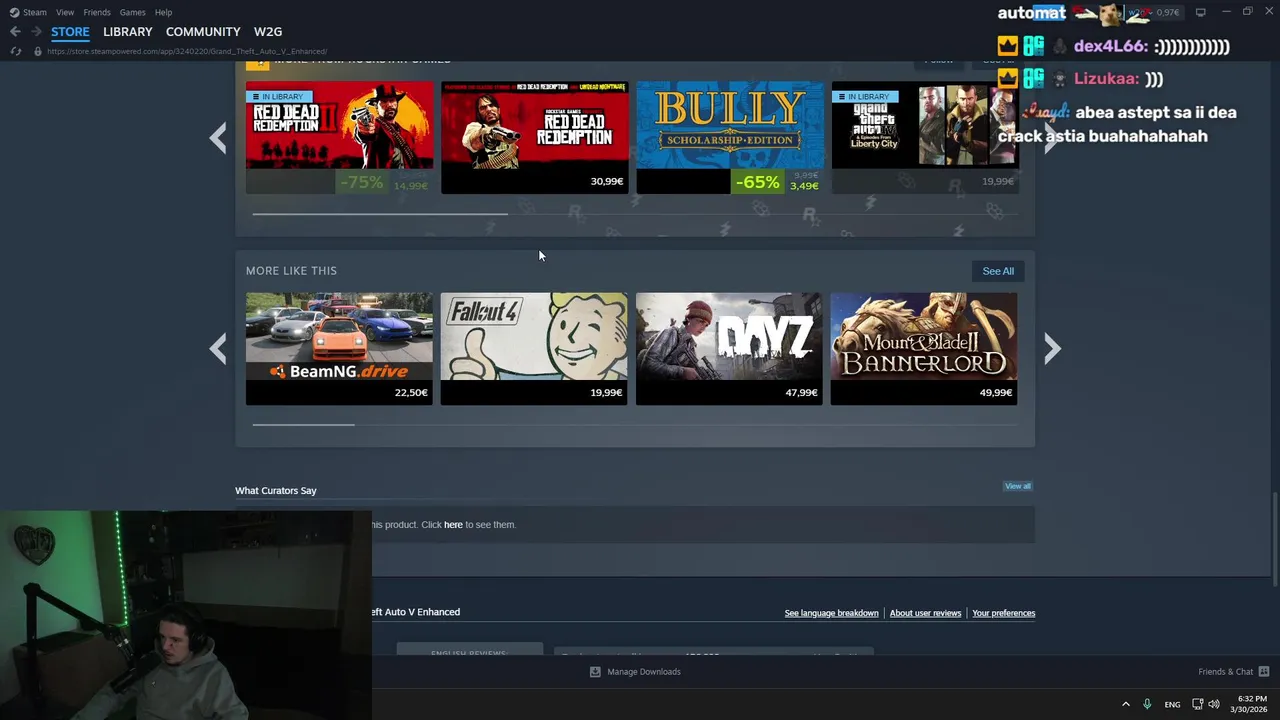The width and height of the screenshot is (1280, 720).
Task: Go back with the Steam back arrow
Action: coord(15,32)
